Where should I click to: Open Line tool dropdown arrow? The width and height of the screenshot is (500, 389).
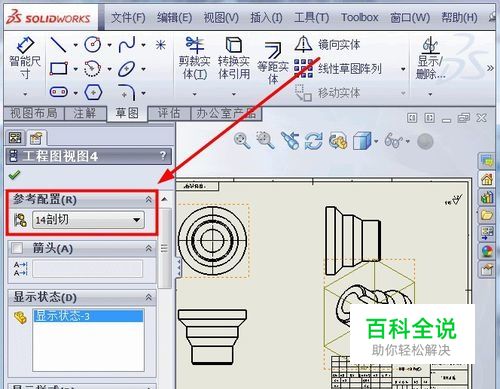[75, 45]
